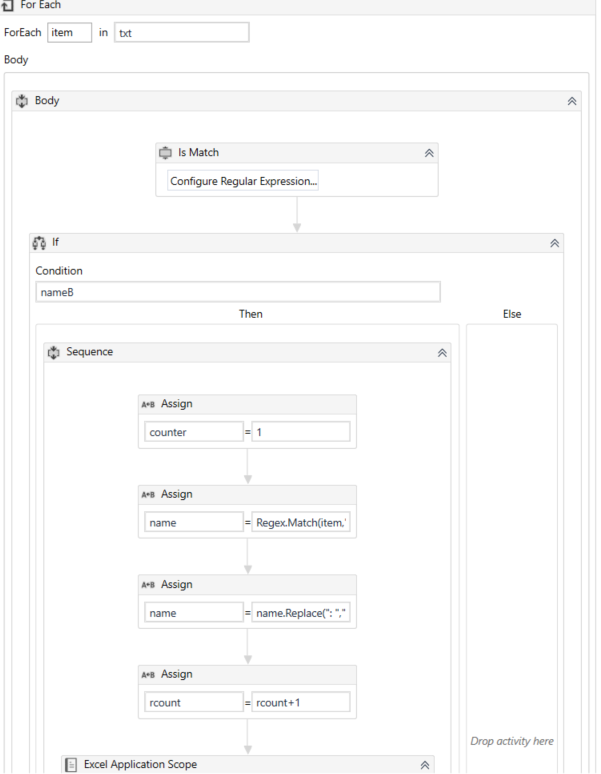Image resolution: width=601 pixels, height=774 pixels.
Task: Click the Body sequence icon
Action: point(22,101)
